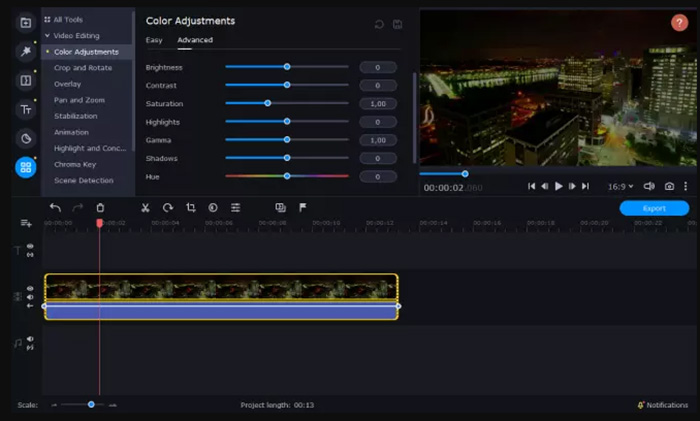
Task: Delete selected clip with trash icon
Action: (x=100, y=208)
